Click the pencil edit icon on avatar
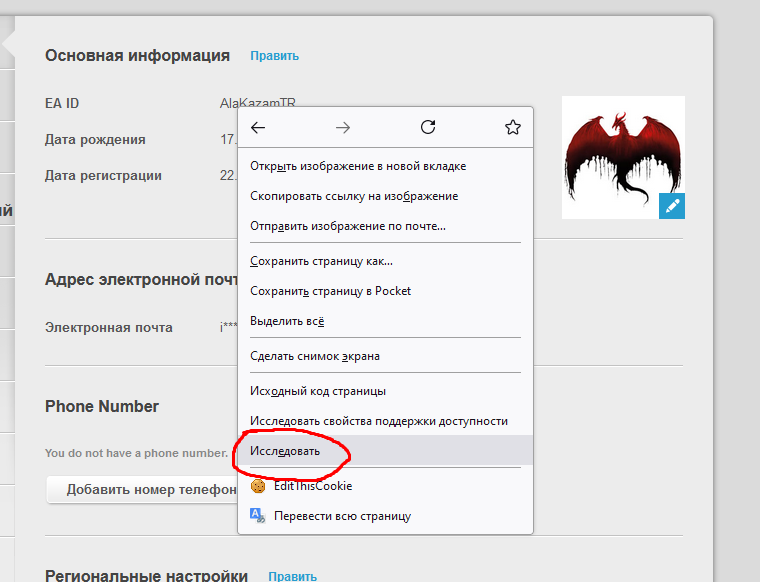 672,206
